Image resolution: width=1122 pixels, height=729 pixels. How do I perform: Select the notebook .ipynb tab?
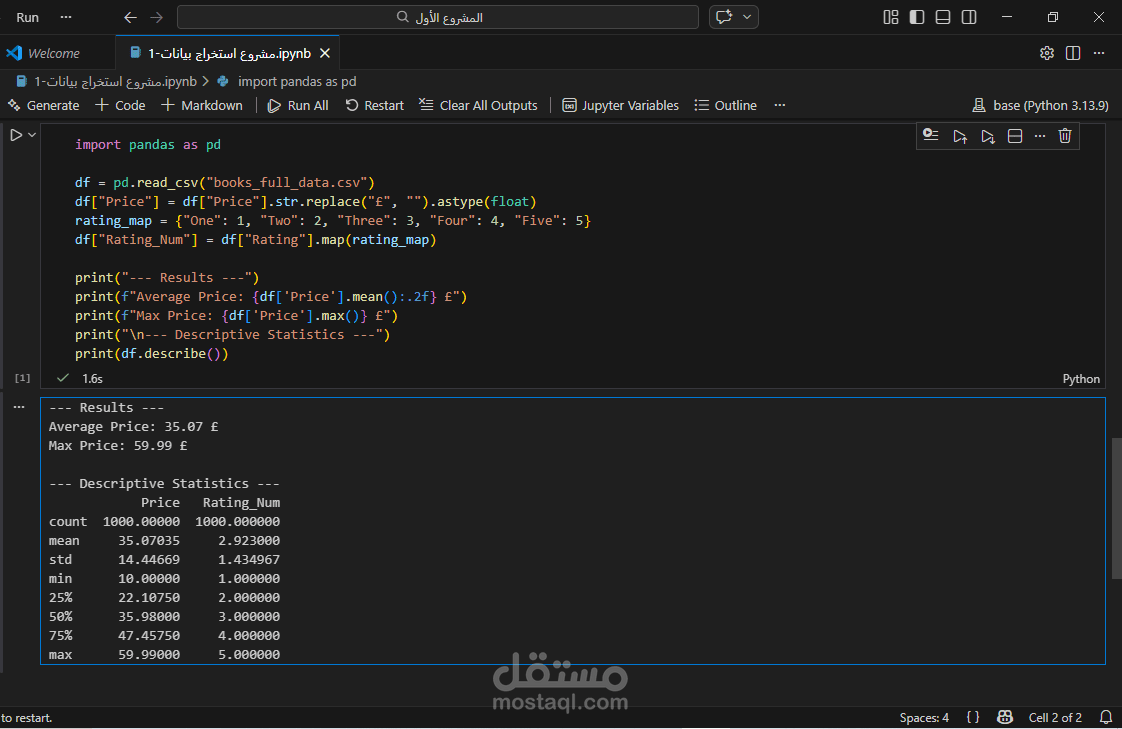click(229, 53)
